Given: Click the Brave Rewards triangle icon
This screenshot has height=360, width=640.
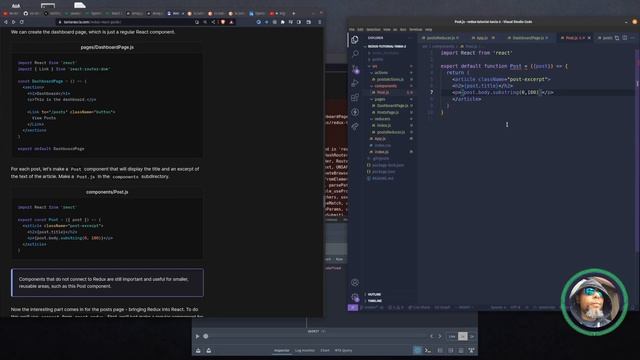Looking at the screenshot, I should (231, 22).
